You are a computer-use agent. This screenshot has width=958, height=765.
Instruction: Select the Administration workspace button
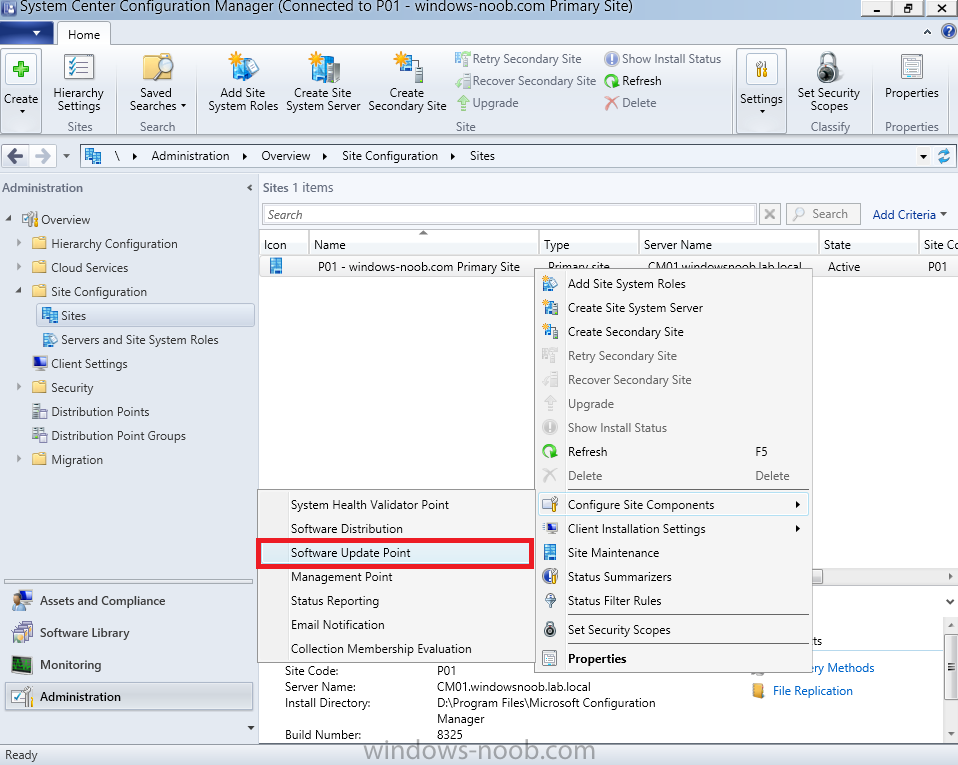128,697
